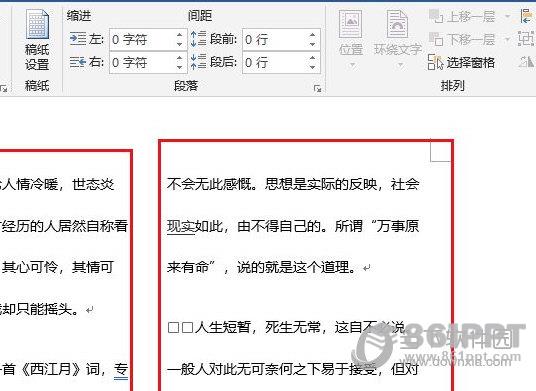Click the underlined word 现实 in the document

(x=180, y=226)
